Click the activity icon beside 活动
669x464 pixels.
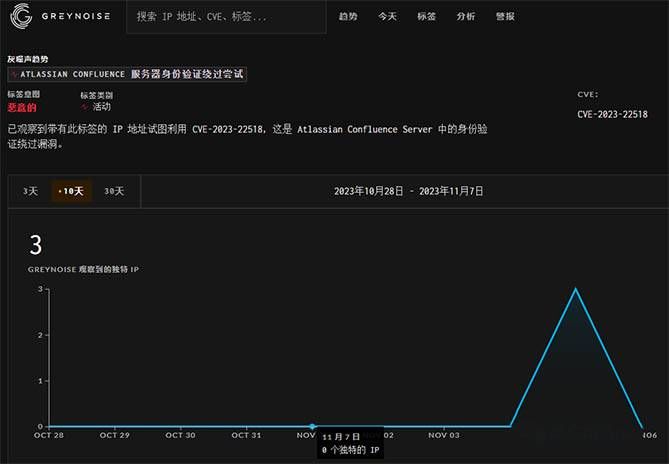(85, 107)
